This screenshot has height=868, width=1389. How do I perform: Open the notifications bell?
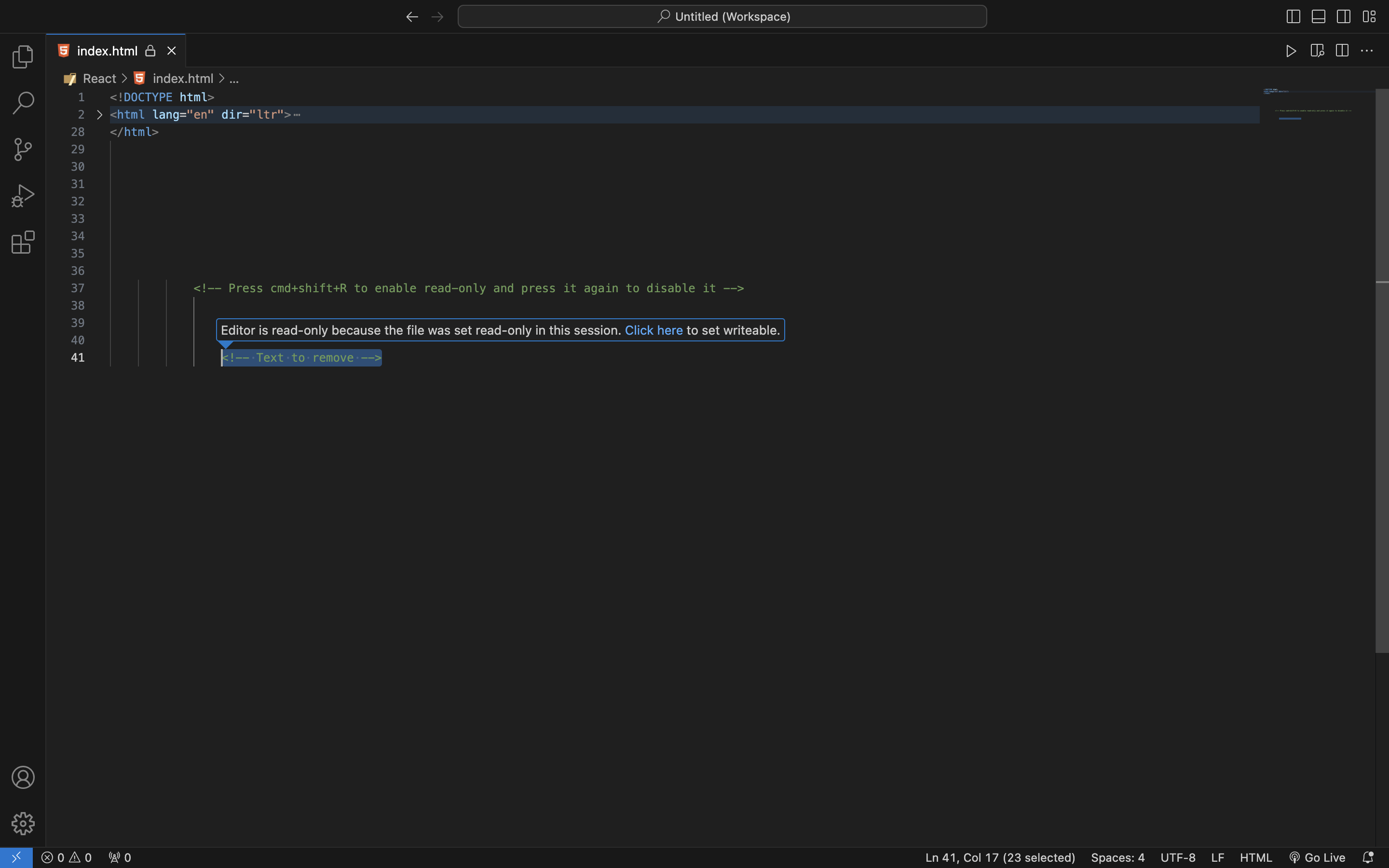click(x=1368, y=857)
